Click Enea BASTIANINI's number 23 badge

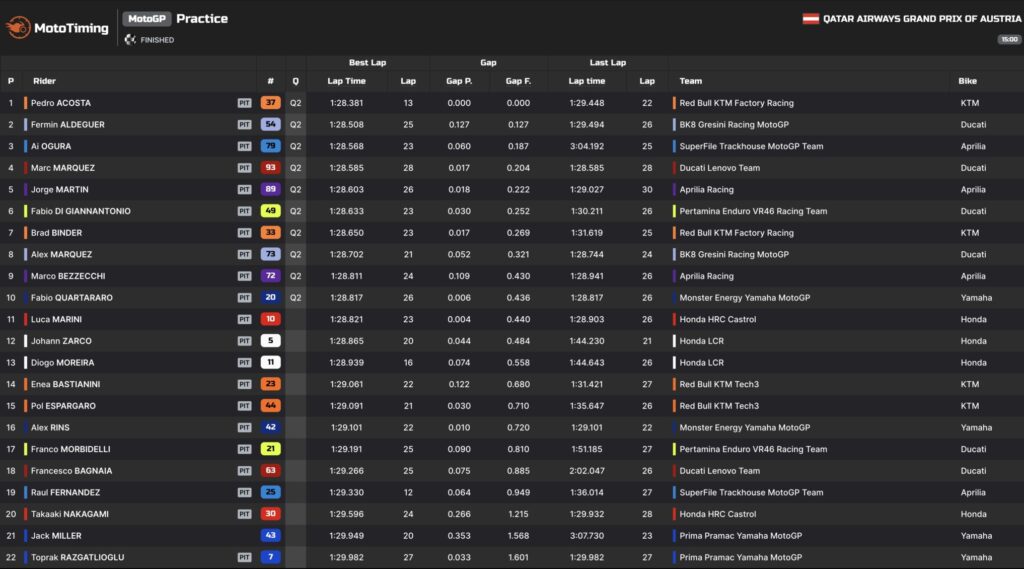coord(270,383)
